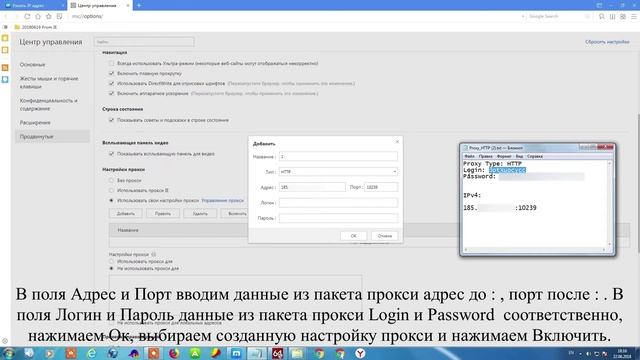Open Yandex browser from taskbar
Screen dimensions: 640x360
point(360,353)
